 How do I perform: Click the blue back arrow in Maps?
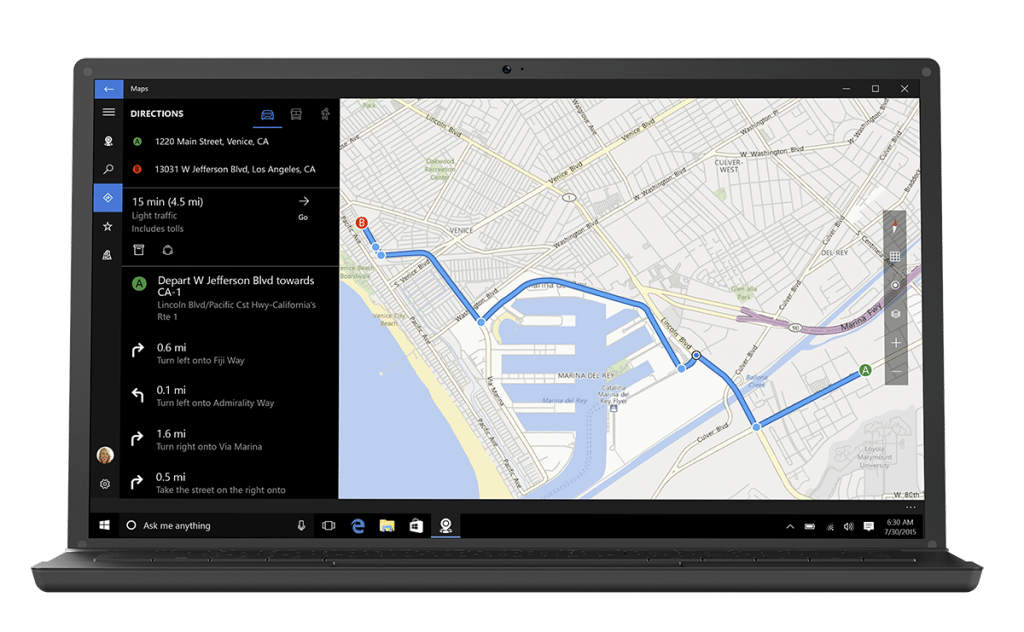point(108,89)
